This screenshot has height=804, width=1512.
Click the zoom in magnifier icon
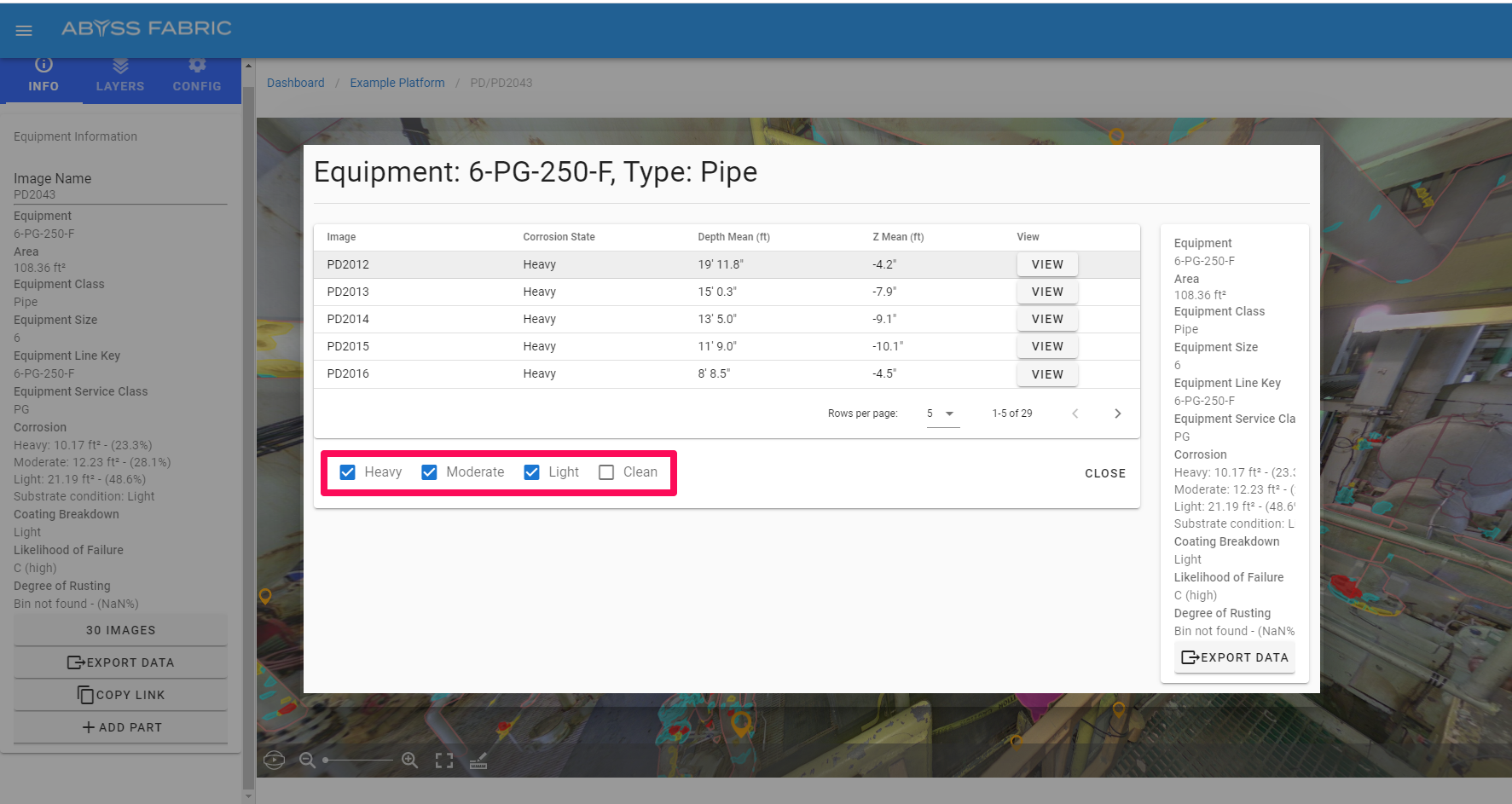pos(410,760)
